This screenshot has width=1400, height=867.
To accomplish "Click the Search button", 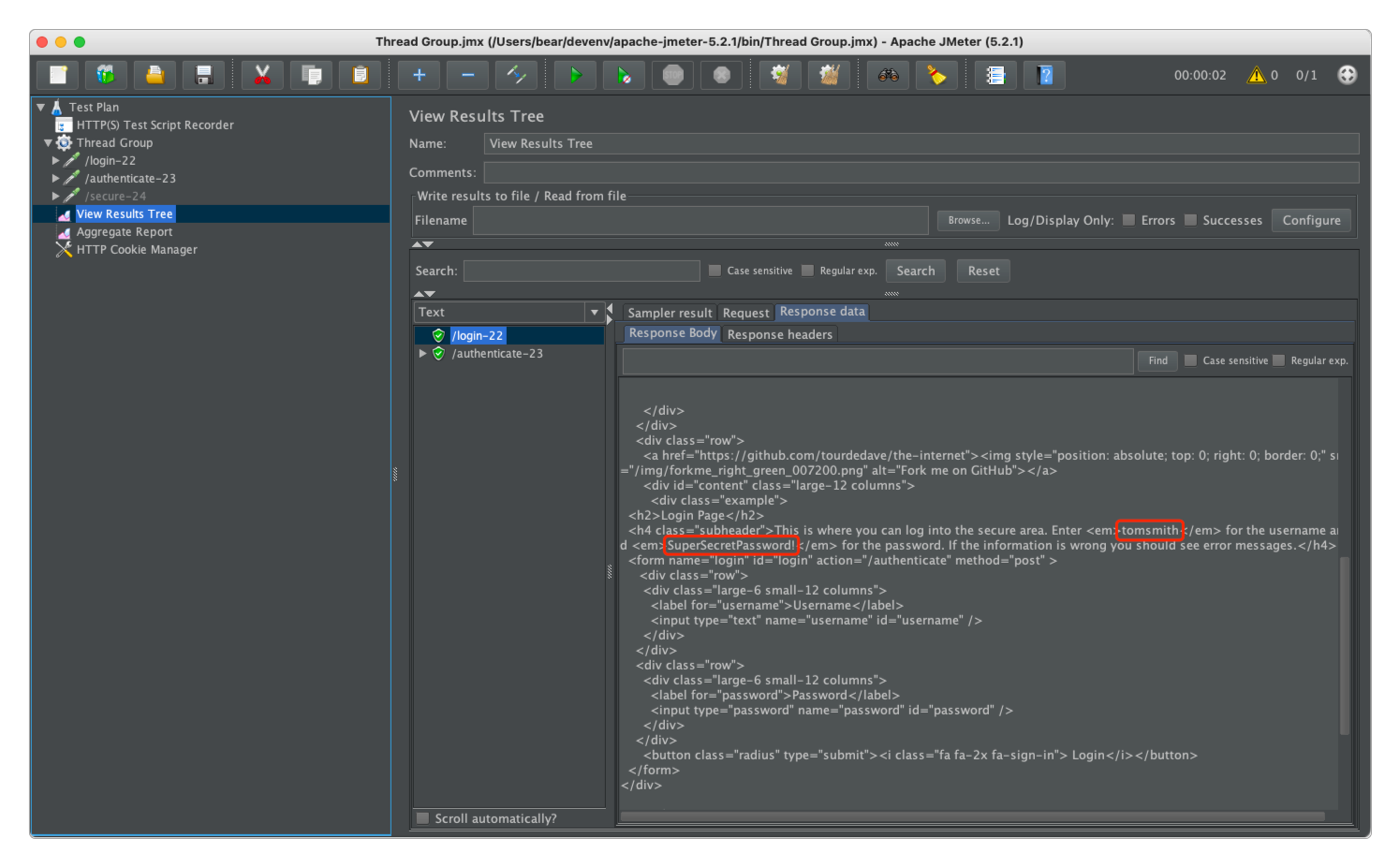I will pos(915,271).
